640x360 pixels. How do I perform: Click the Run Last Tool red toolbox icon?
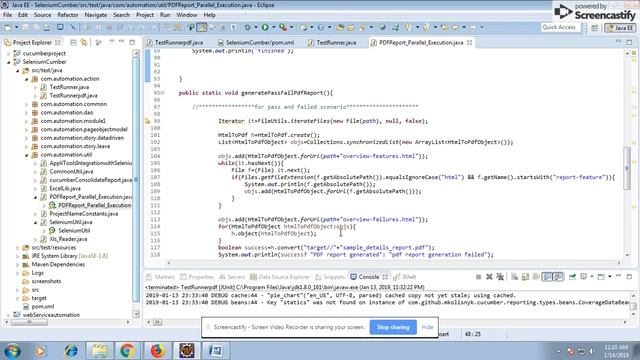[283, 27]
